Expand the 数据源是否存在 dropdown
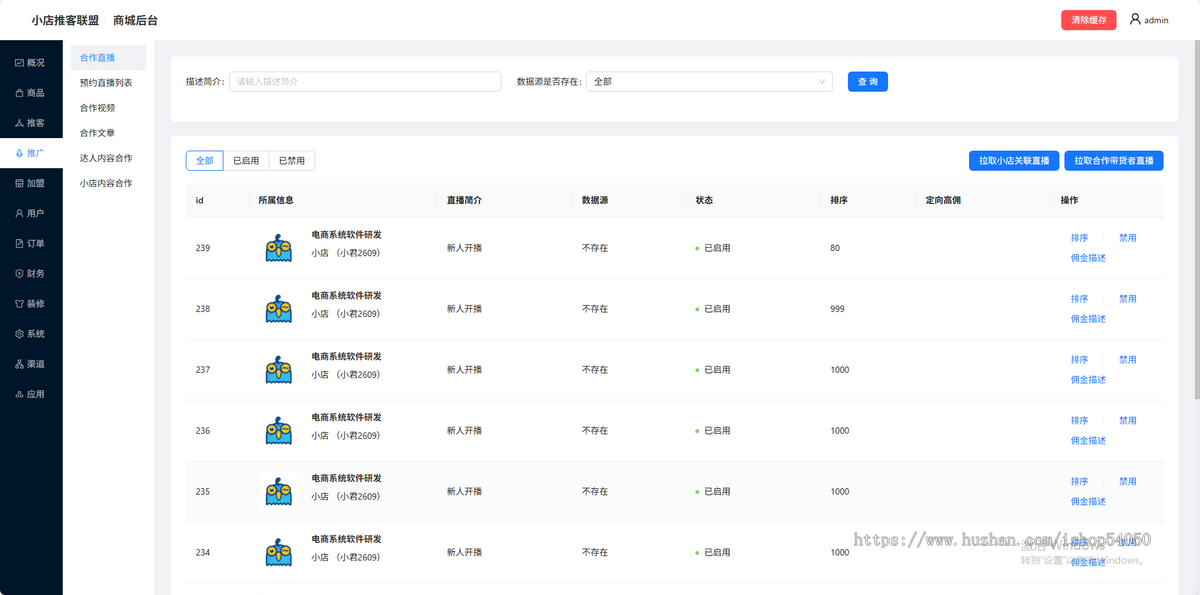 coord(709,82)
